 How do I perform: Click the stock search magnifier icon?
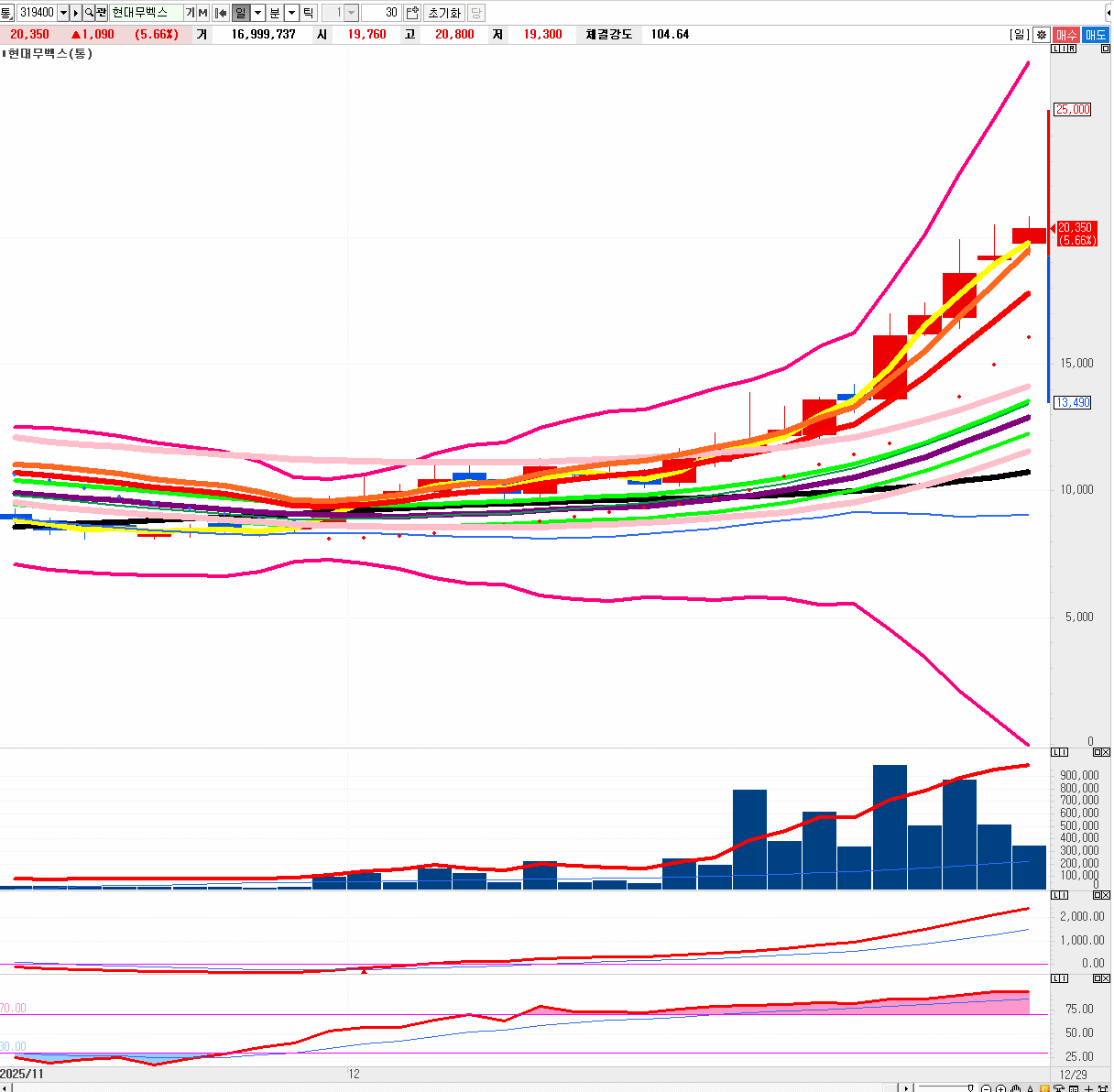(x=89, y=13)
